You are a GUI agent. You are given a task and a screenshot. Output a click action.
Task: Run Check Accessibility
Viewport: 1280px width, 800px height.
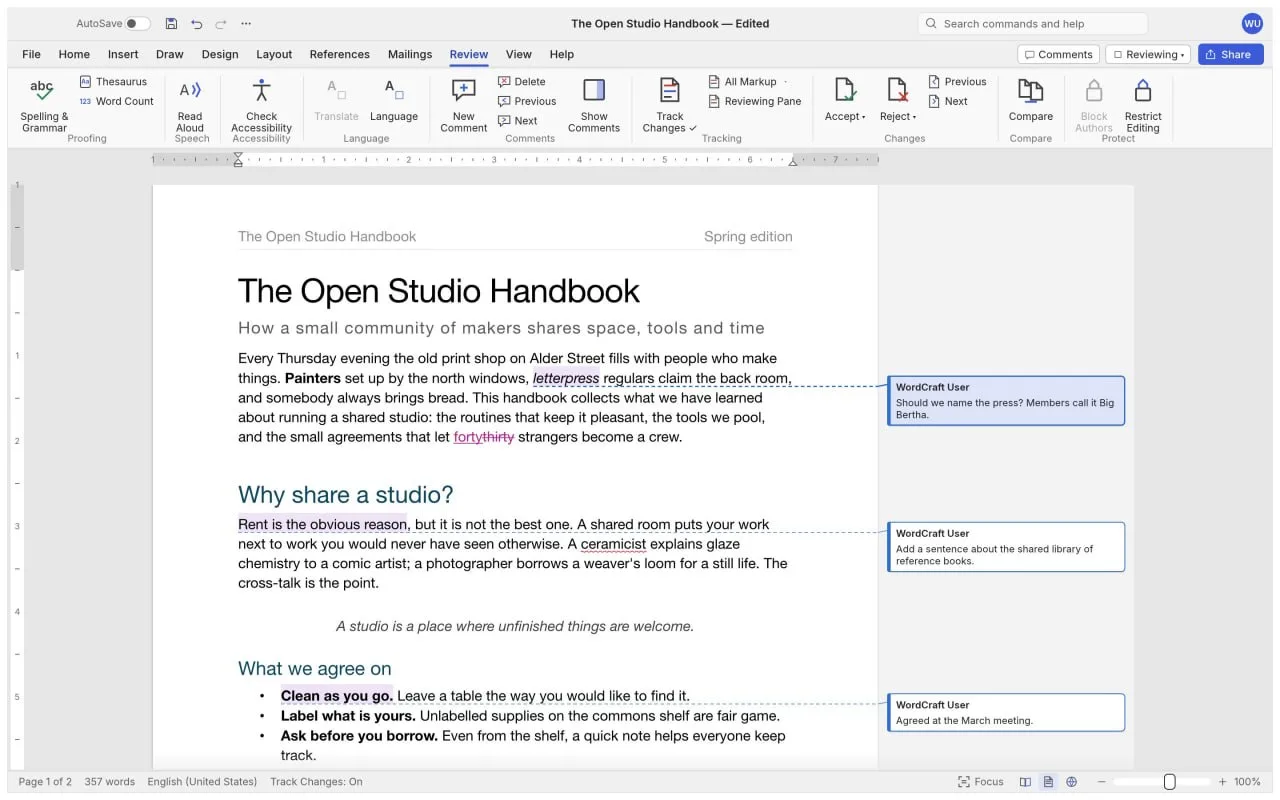[x=261, y=105]
